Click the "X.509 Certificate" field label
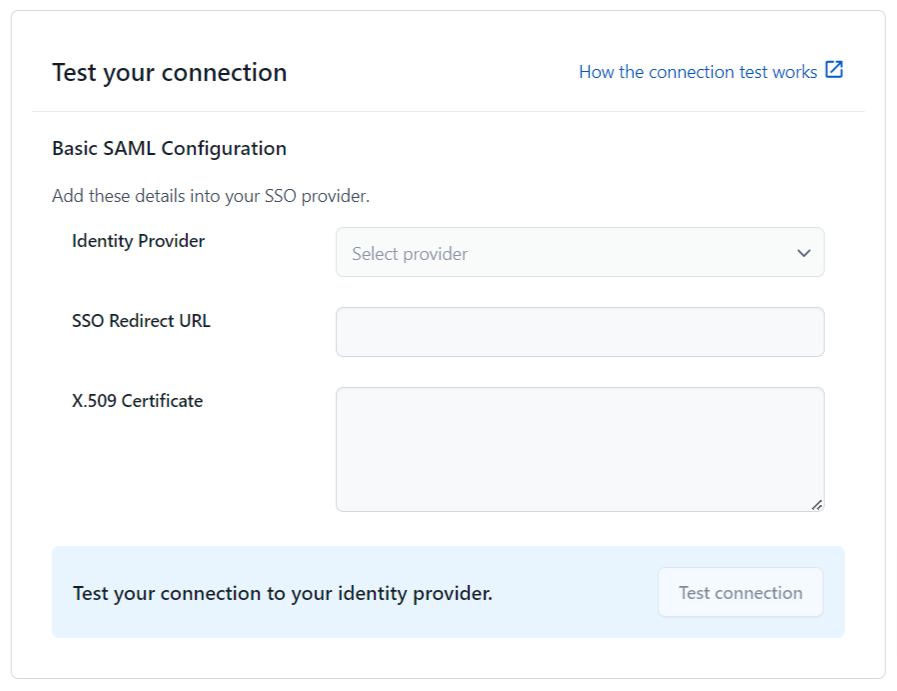Image resolution: width=897 pixels, height=691 pixels. pyautogui.click(x=137, y=401)
